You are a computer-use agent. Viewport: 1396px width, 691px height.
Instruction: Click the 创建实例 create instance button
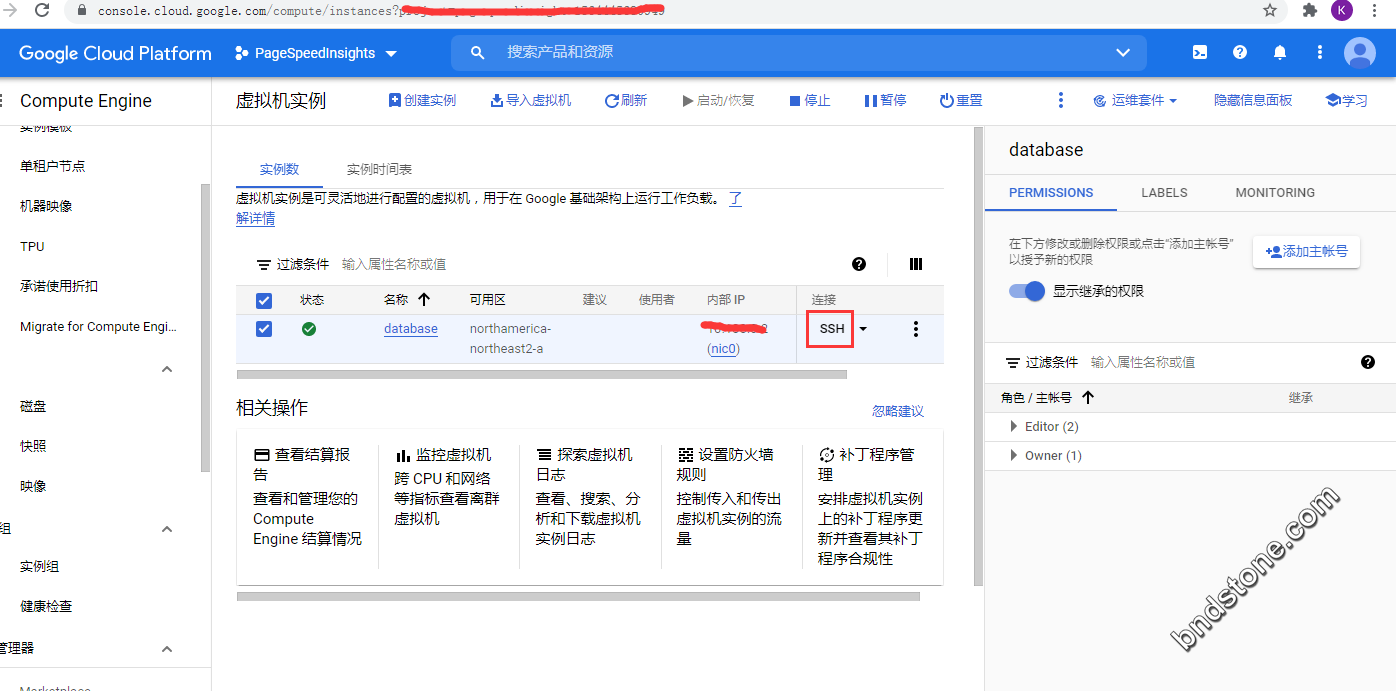click(x=422, y=101)
